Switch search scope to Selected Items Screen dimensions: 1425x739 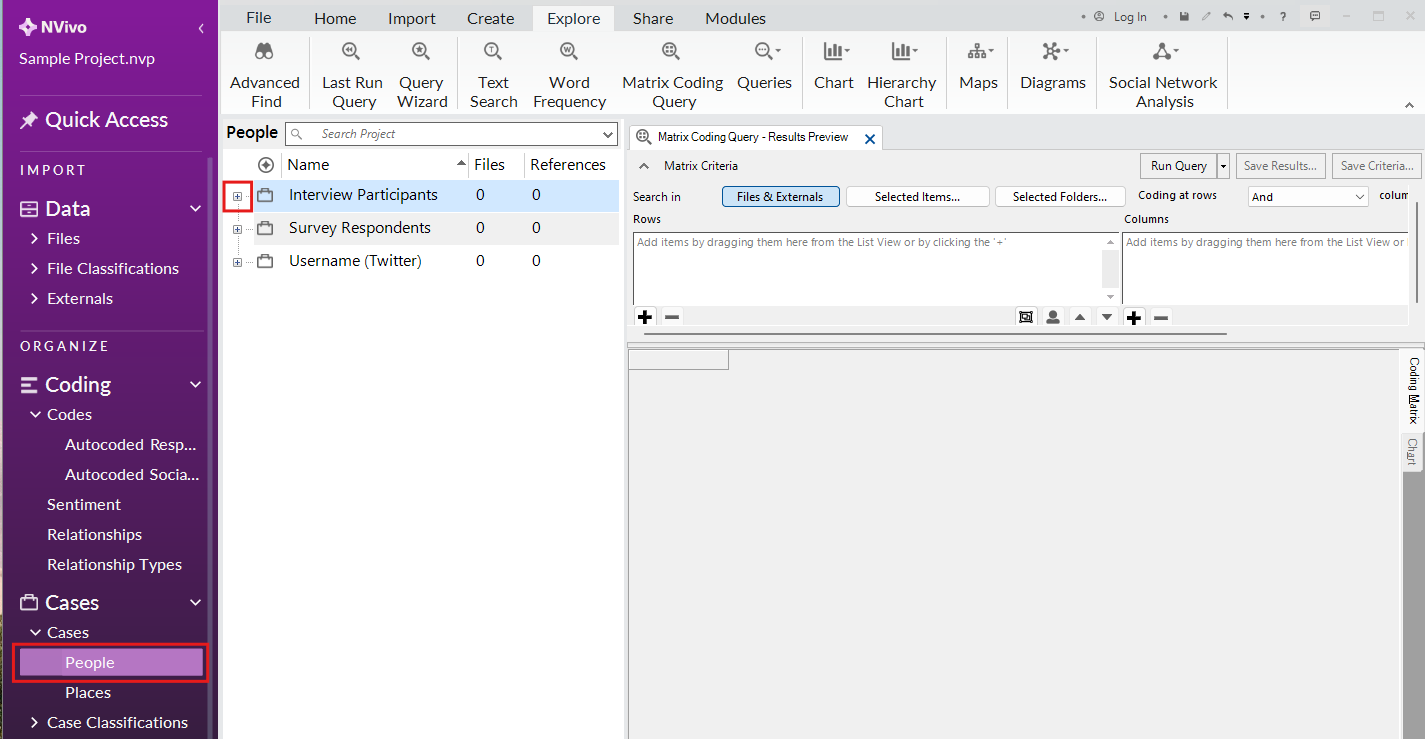point(917,196)
